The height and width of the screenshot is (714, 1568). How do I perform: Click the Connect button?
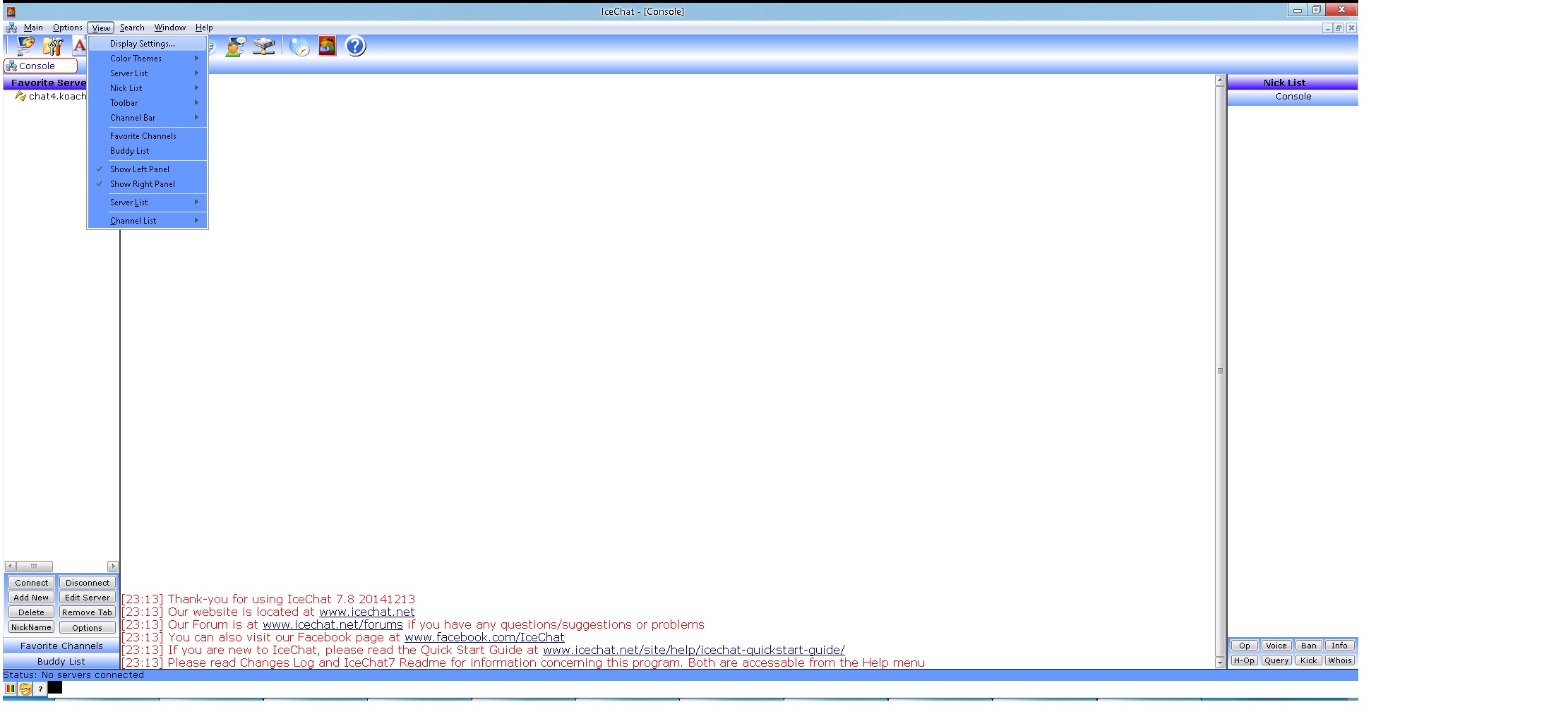[x=31, y=583]
